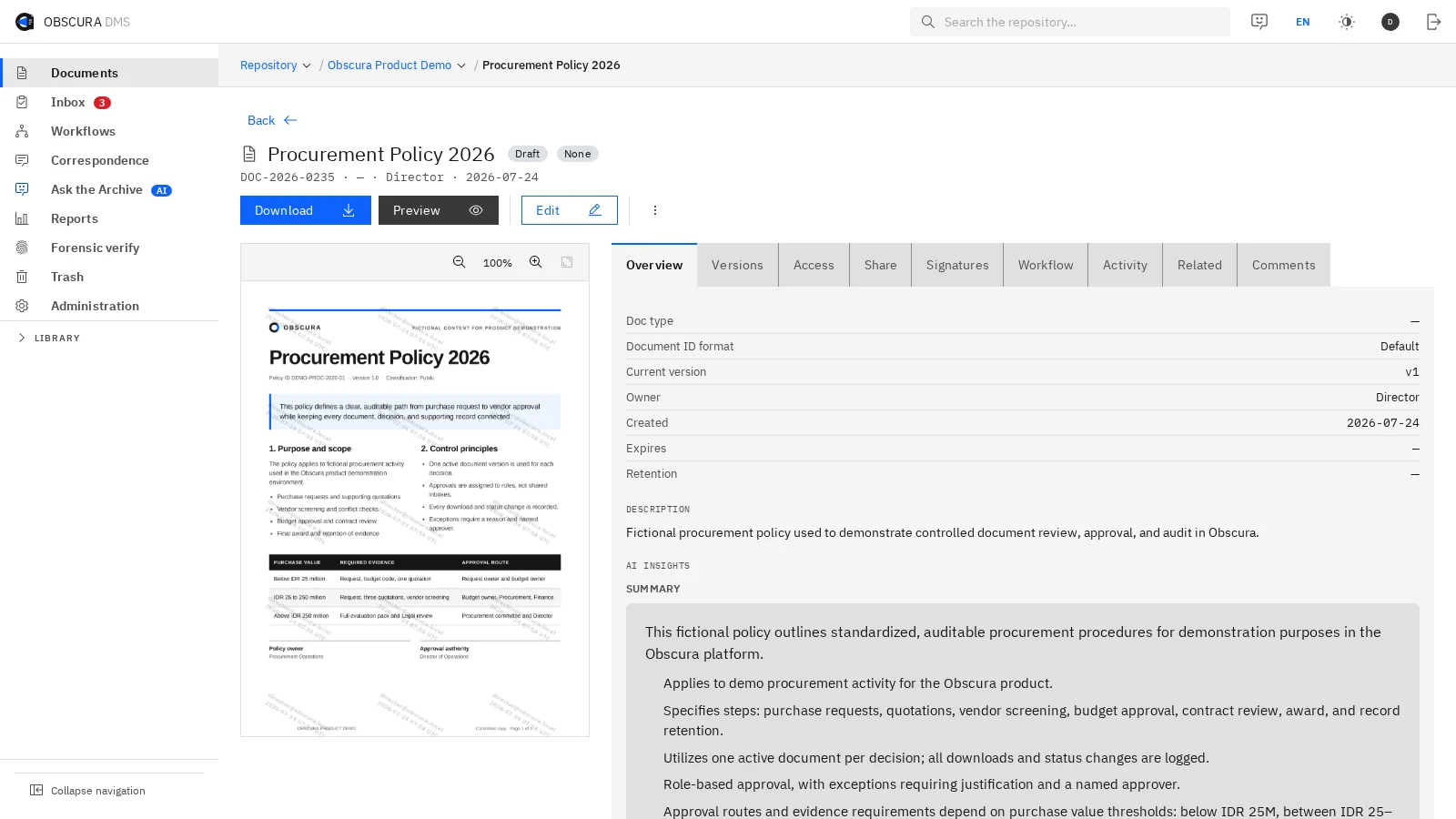Image resolution: width=1456 pixels, height=819 pixels.
Task: Open the Related tab
Action: pyautogui.click(x=1199, y=265)
